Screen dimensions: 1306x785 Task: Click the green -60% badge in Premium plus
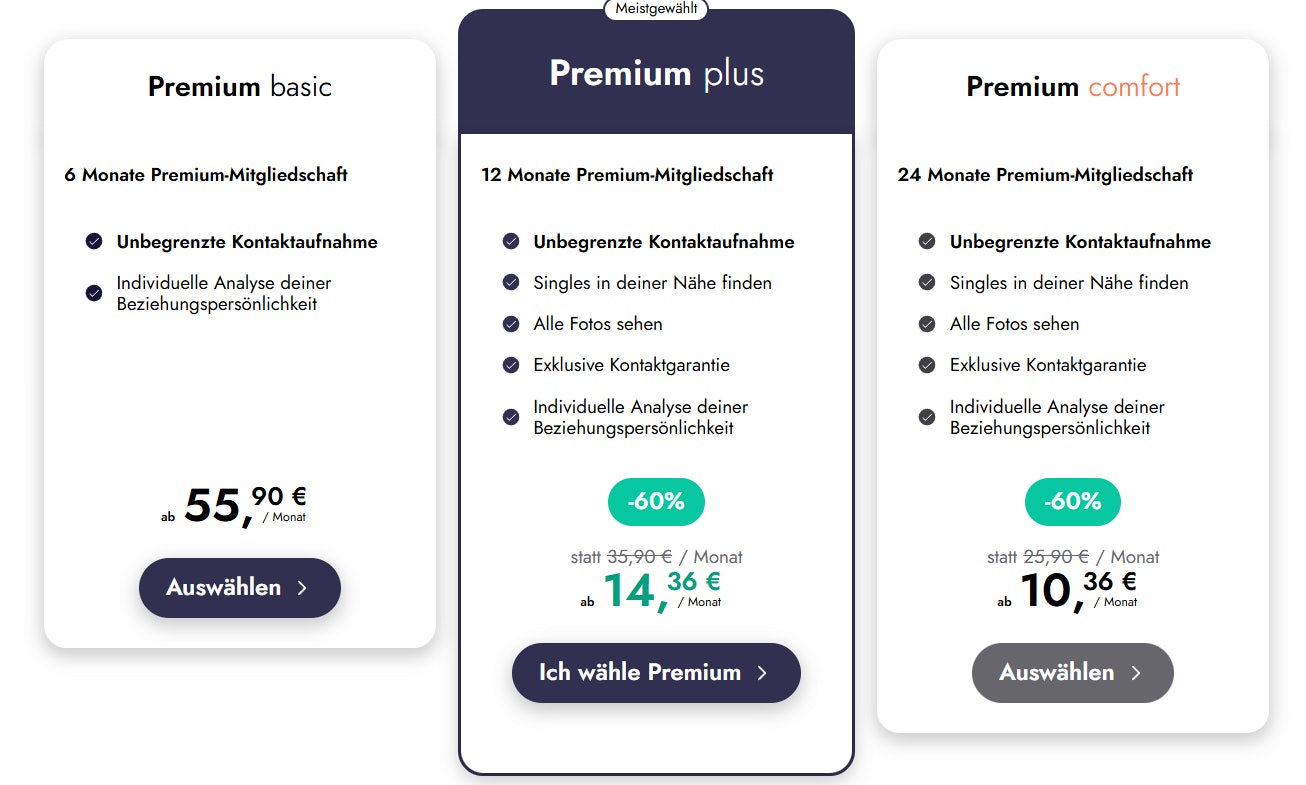pyautogui.click(x=656, y=502)
